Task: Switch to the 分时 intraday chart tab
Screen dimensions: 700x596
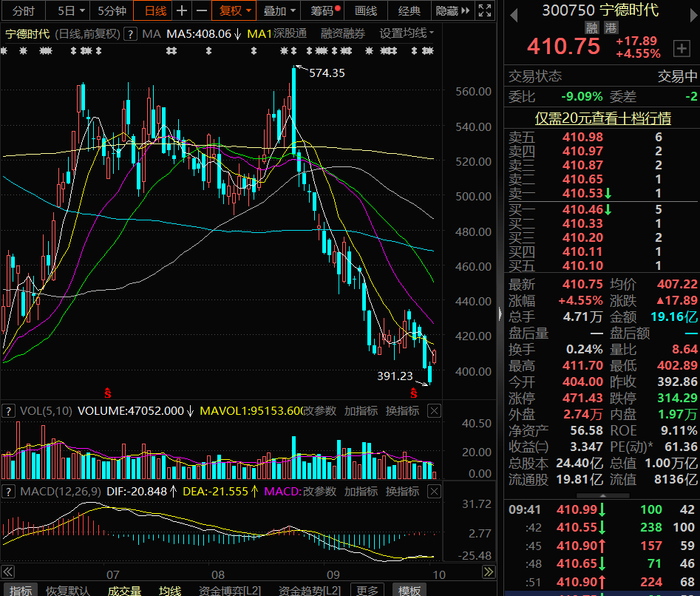Action: click(23, 10)
